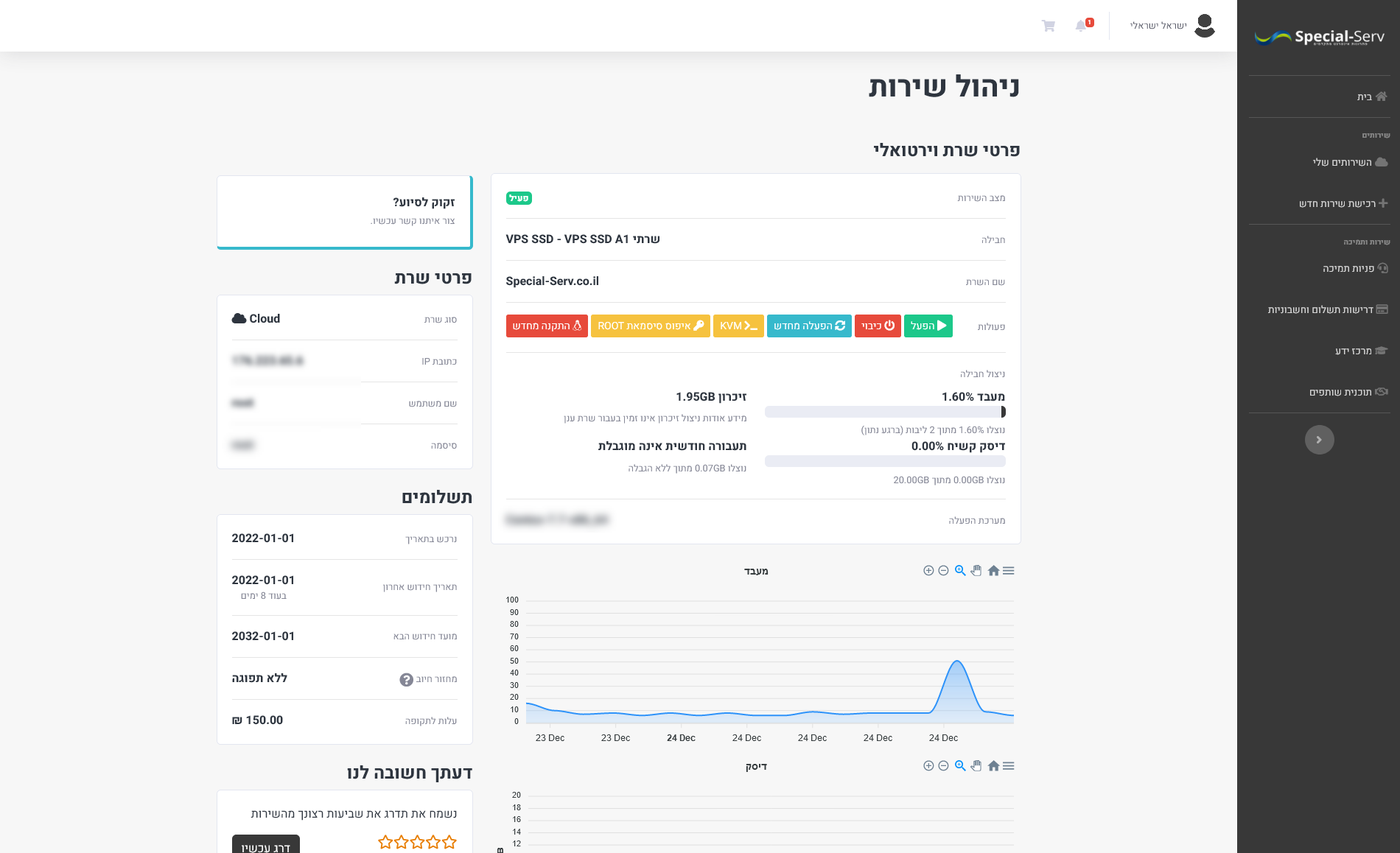Click the 150.00 price value
This screenshot has width=1400, height=853.
[x=257, y=720]
